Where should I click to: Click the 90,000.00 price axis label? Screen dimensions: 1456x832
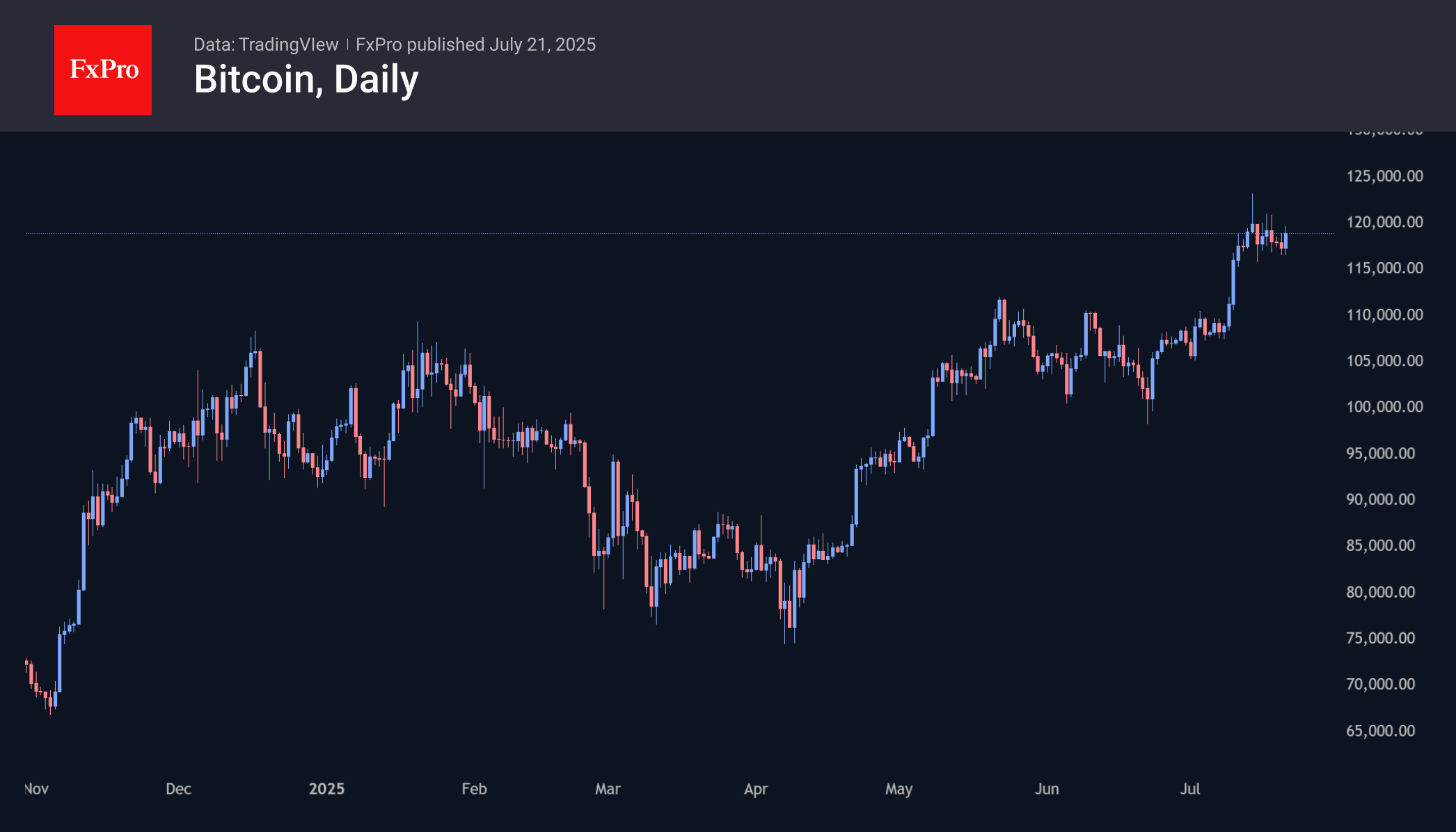pyautogui.click(x=1380, y=499)
